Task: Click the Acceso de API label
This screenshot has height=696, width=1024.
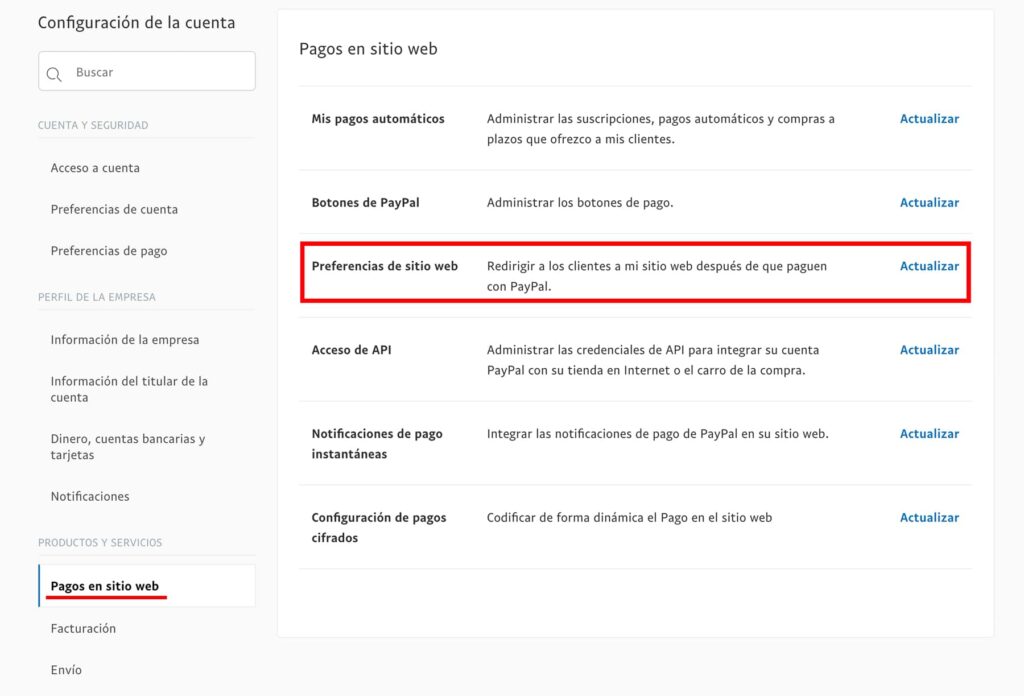Action: tap(351, 350)
